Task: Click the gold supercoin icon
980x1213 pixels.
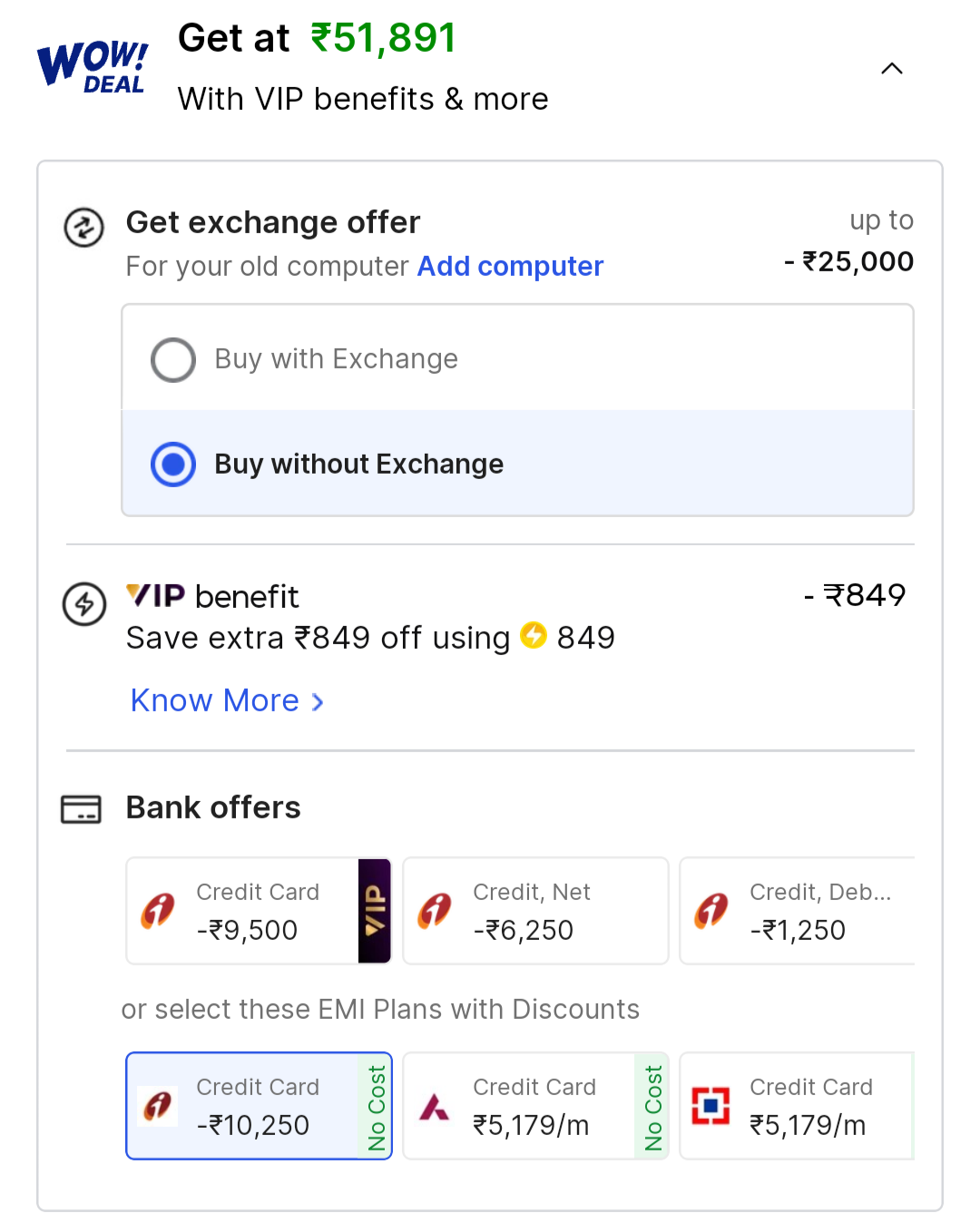Action: (x=534, y=636)
